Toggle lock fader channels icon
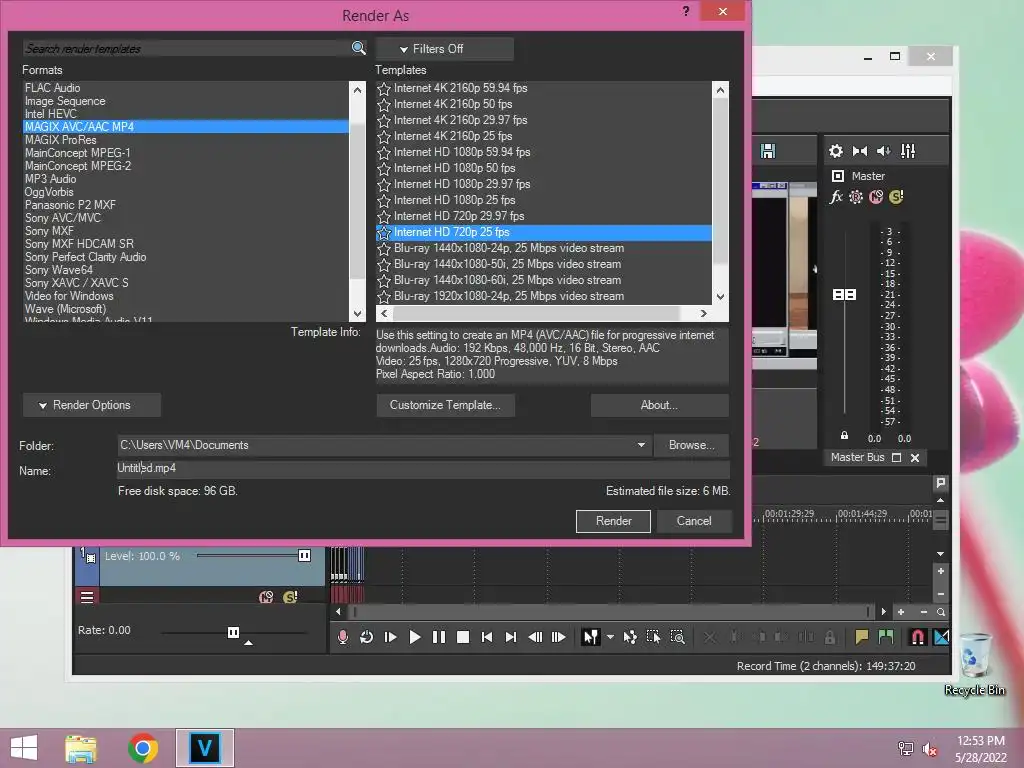The height and width of the screenshot is (768, 1024). pyautogui.click(x=844, y=435)
